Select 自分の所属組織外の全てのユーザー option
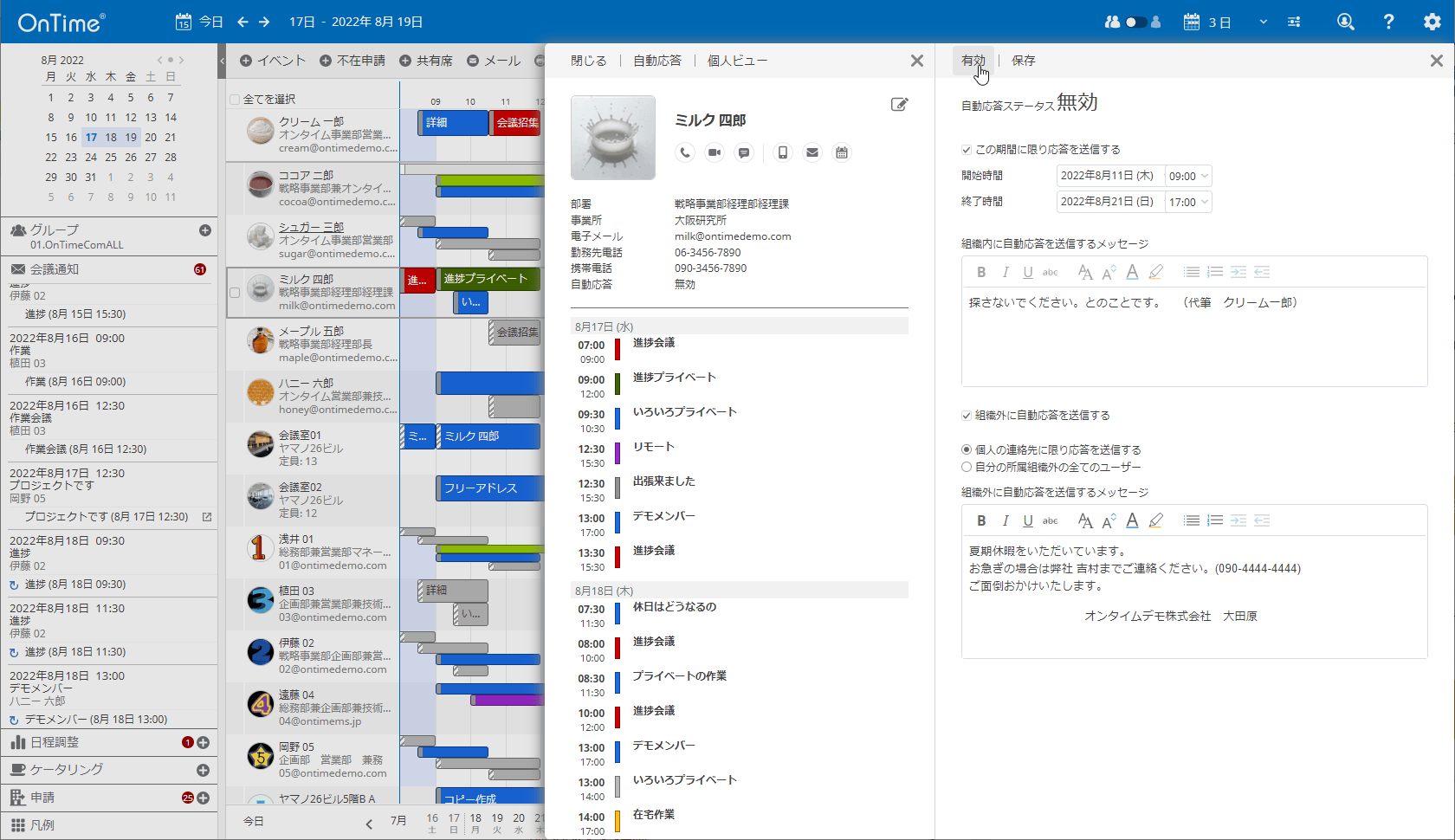 [966, 467]
